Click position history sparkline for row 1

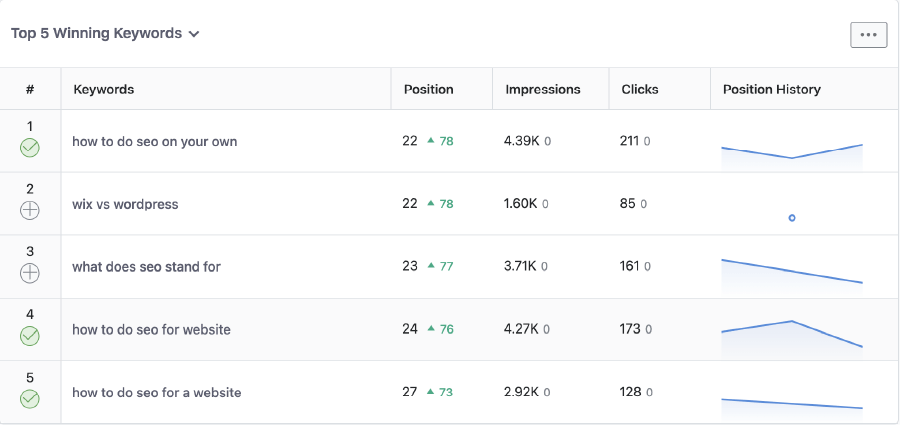click(x=791, y=152)
